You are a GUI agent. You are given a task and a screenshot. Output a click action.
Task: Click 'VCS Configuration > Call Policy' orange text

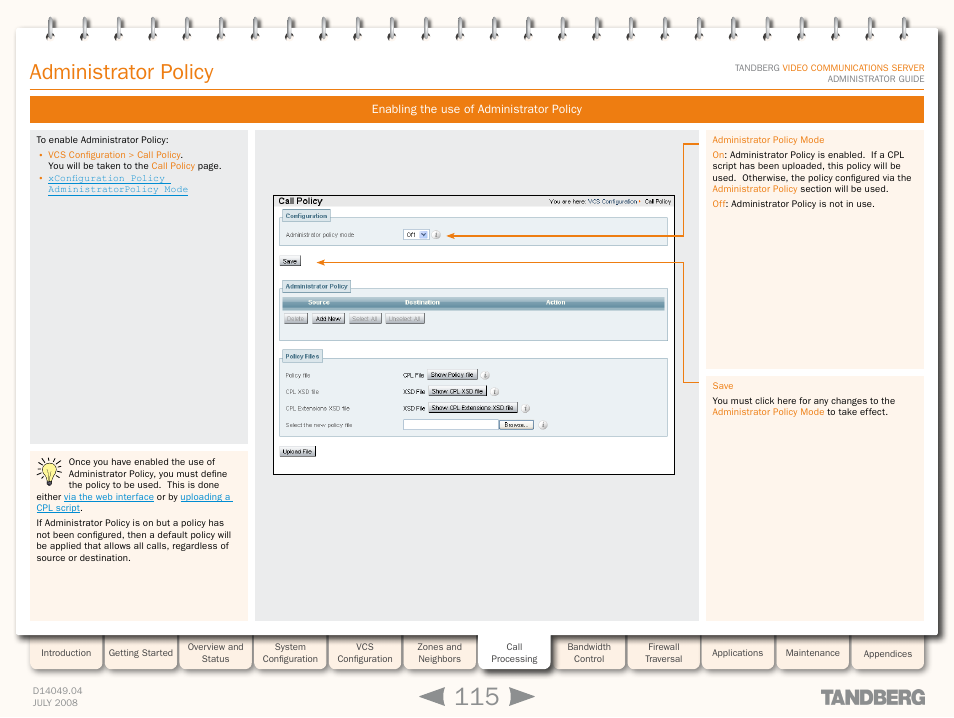tap(114, 155)
